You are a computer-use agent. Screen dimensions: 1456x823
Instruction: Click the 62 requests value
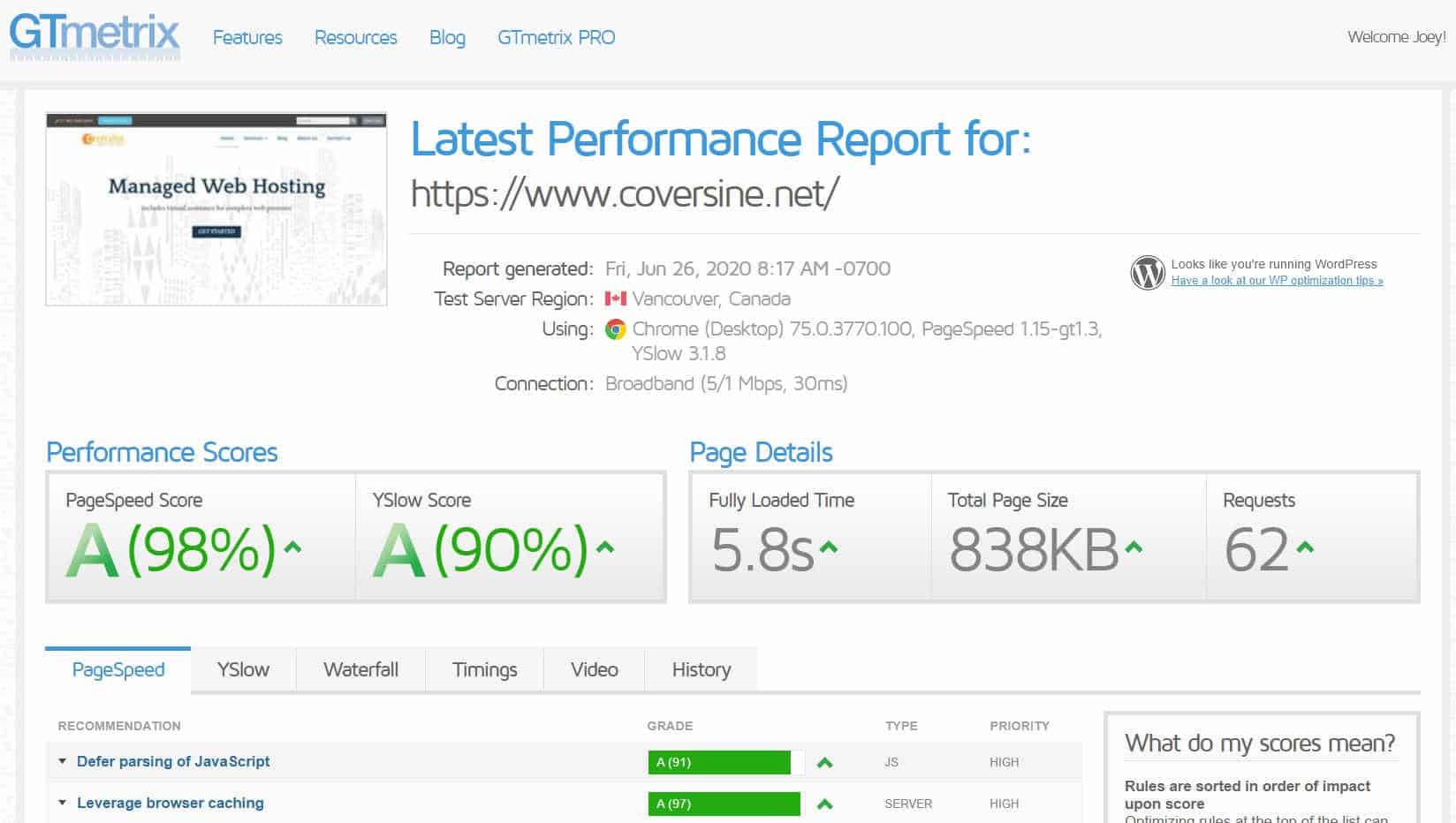(x=1256, y=550)
